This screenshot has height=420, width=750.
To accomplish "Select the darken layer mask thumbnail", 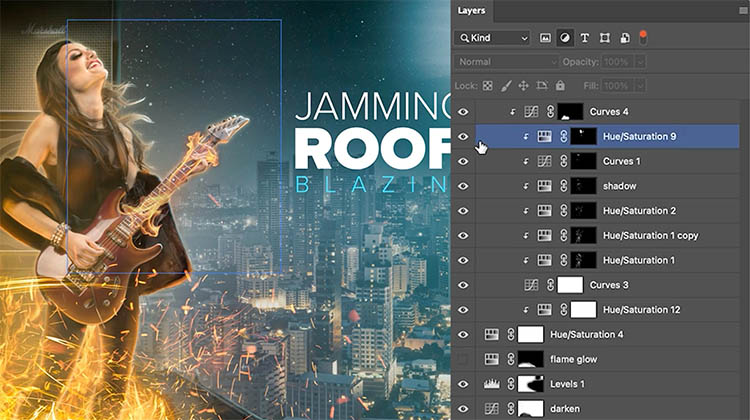I will [x=531, y=409].
